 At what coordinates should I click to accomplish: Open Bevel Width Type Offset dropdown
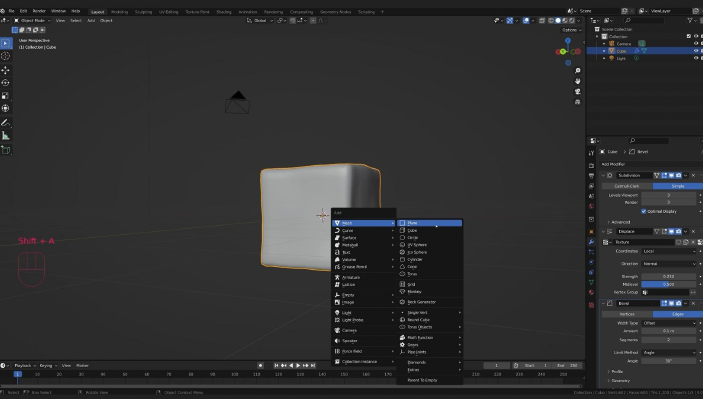click(x=669, y=323)
